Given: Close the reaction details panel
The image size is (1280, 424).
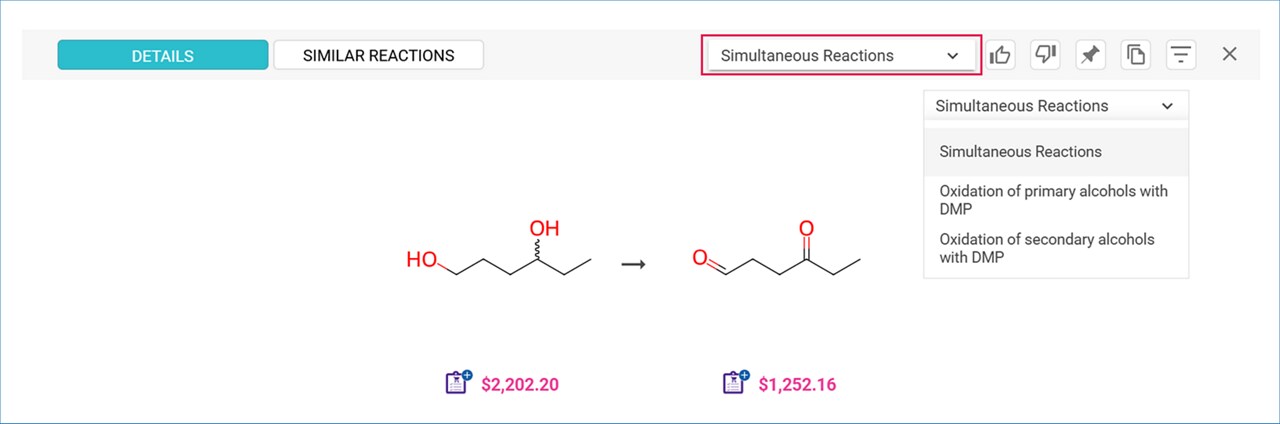Looking at the screenshot, I should click(1230, 55).
